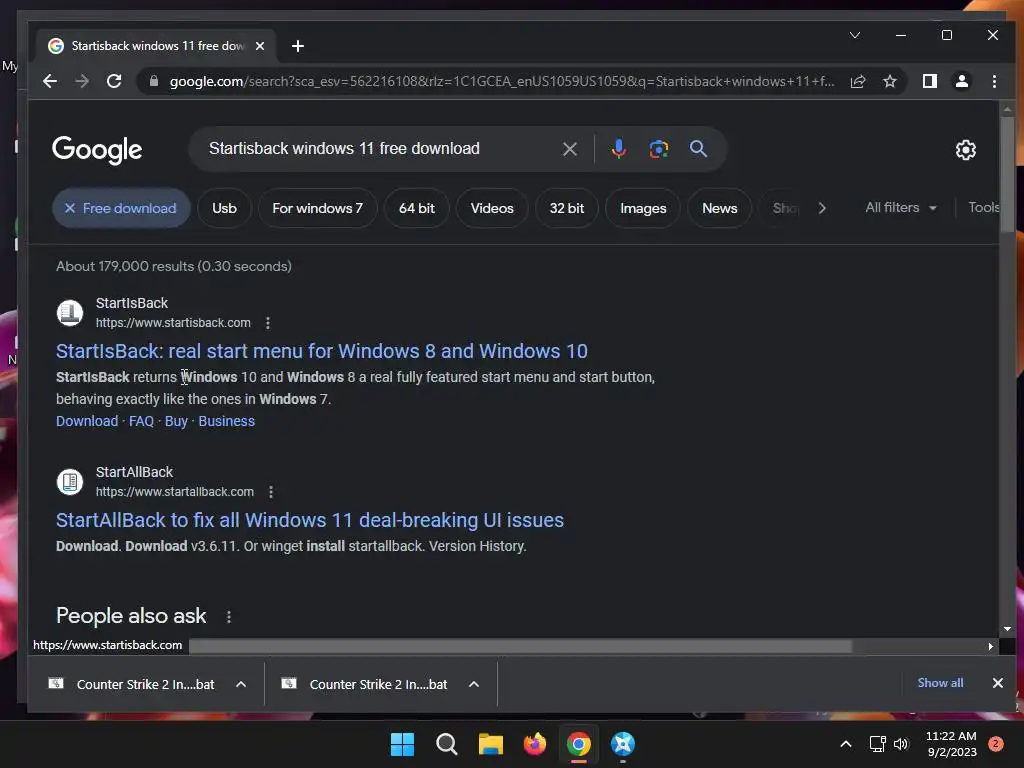Open the StartIsBack Download sitelink
The height and width of the screenshot is (768, 1024).
pos(87,421)
